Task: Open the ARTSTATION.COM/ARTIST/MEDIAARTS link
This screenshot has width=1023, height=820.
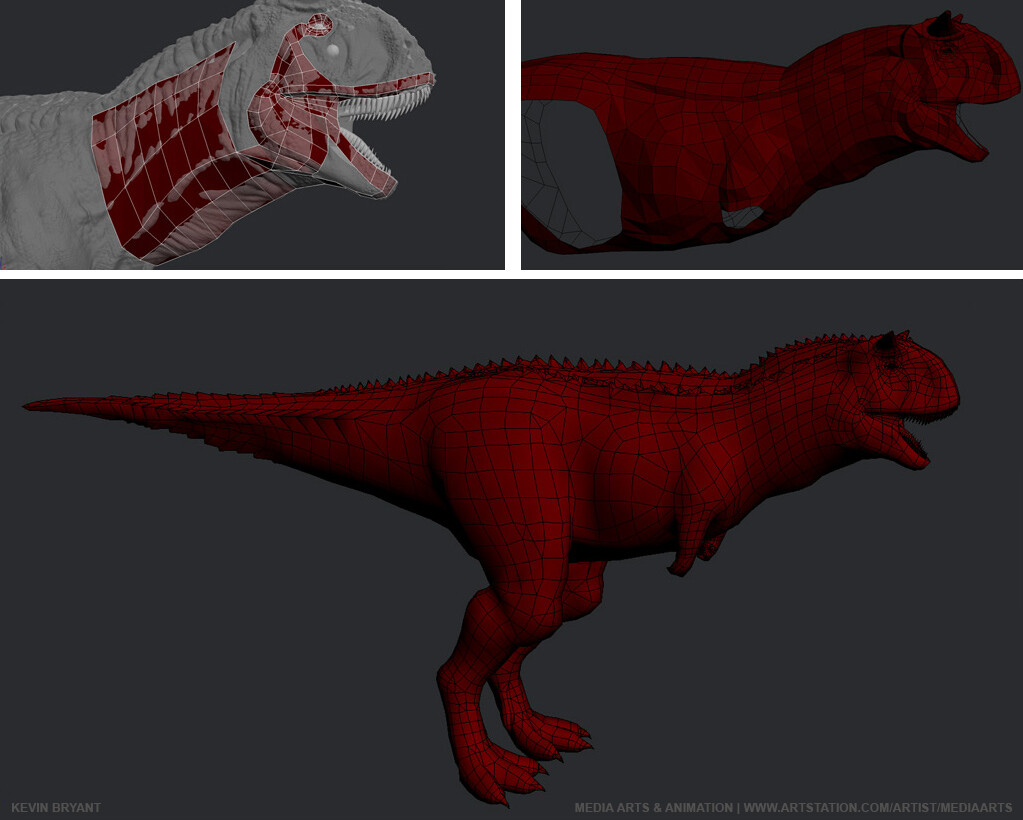Action: [880, 808]
